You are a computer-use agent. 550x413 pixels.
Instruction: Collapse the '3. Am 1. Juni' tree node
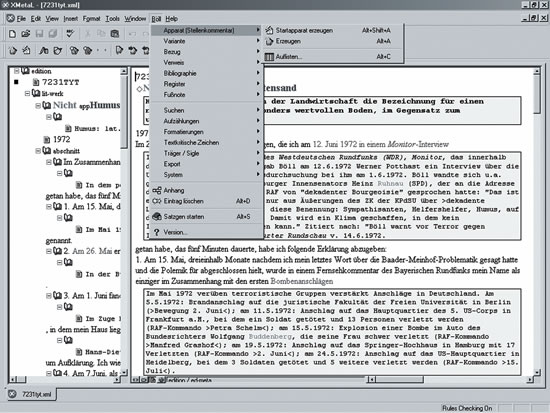(x=49, y=296)
